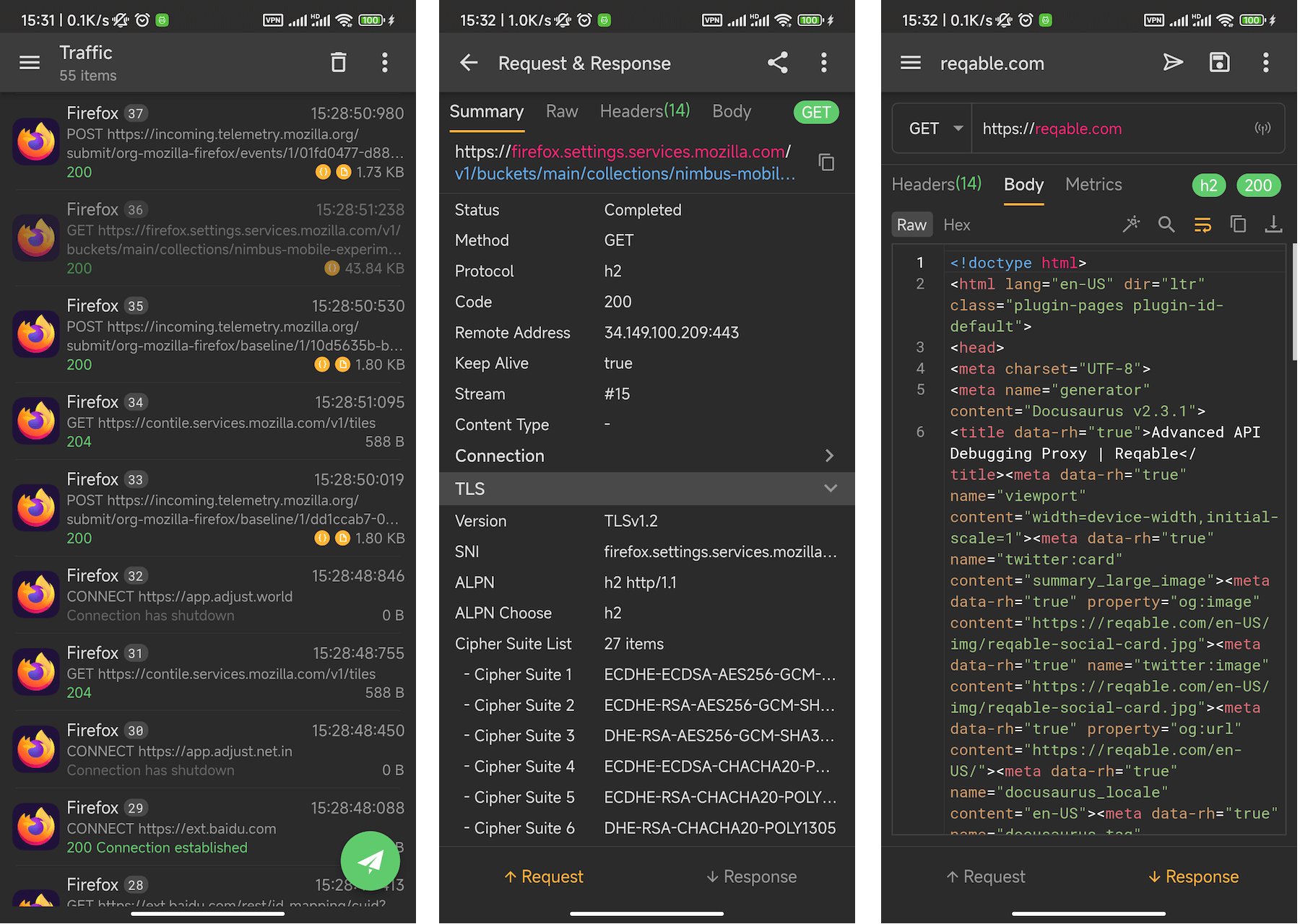Tap the green GET method badge
Screen dimensions: 1300x924
(x=816, y=113)
